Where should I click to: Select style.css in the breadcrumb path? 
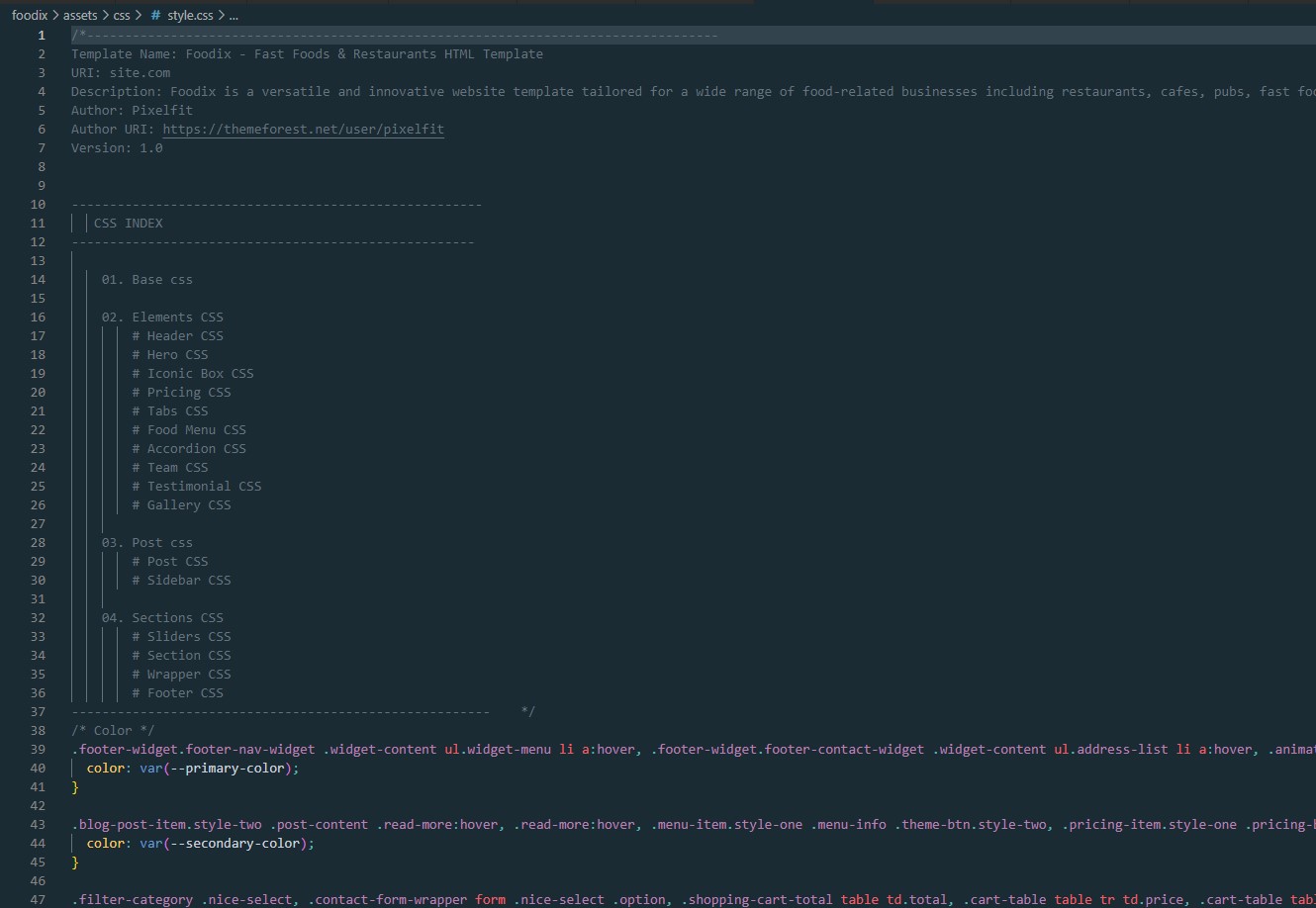coord(190,16)
